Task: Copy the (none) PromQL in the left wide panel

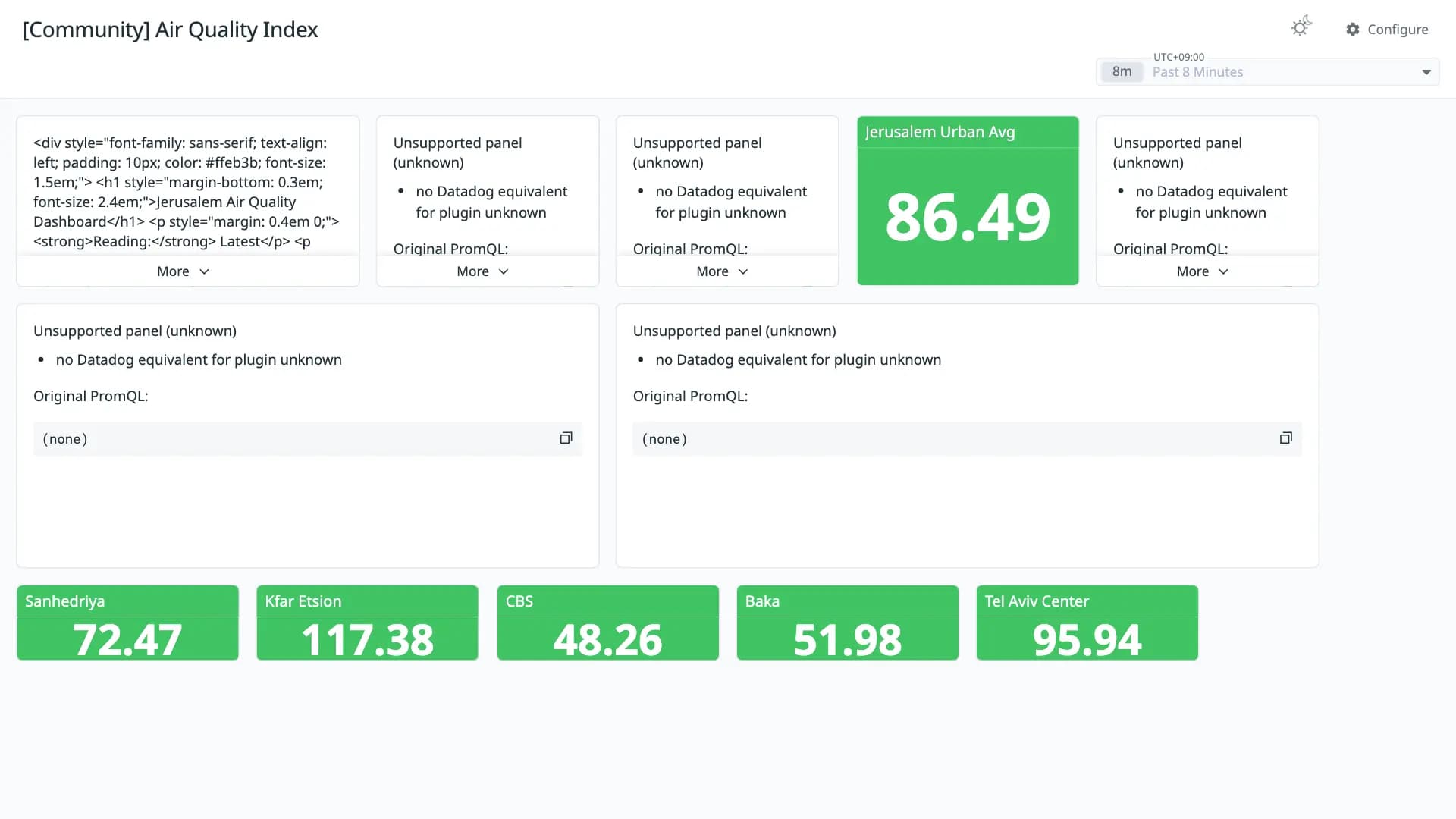Action: 566,438
